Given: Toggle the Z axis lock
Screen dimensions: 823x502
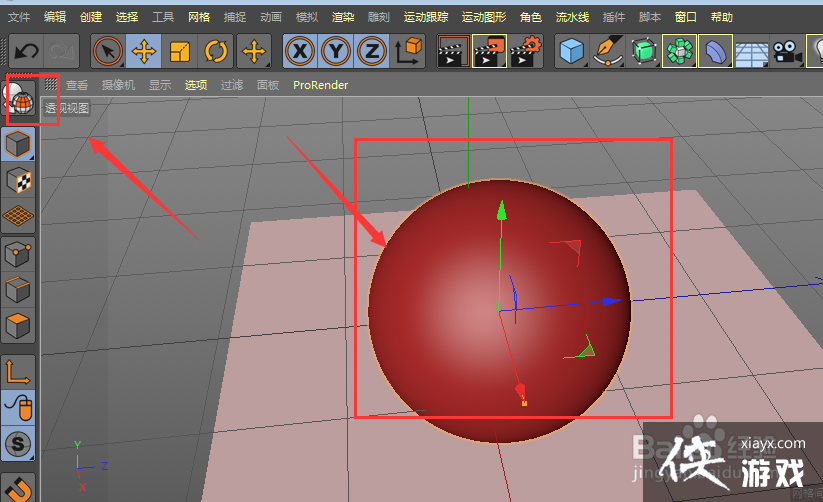Looking at the screenshot, I should tap(372, 51).
